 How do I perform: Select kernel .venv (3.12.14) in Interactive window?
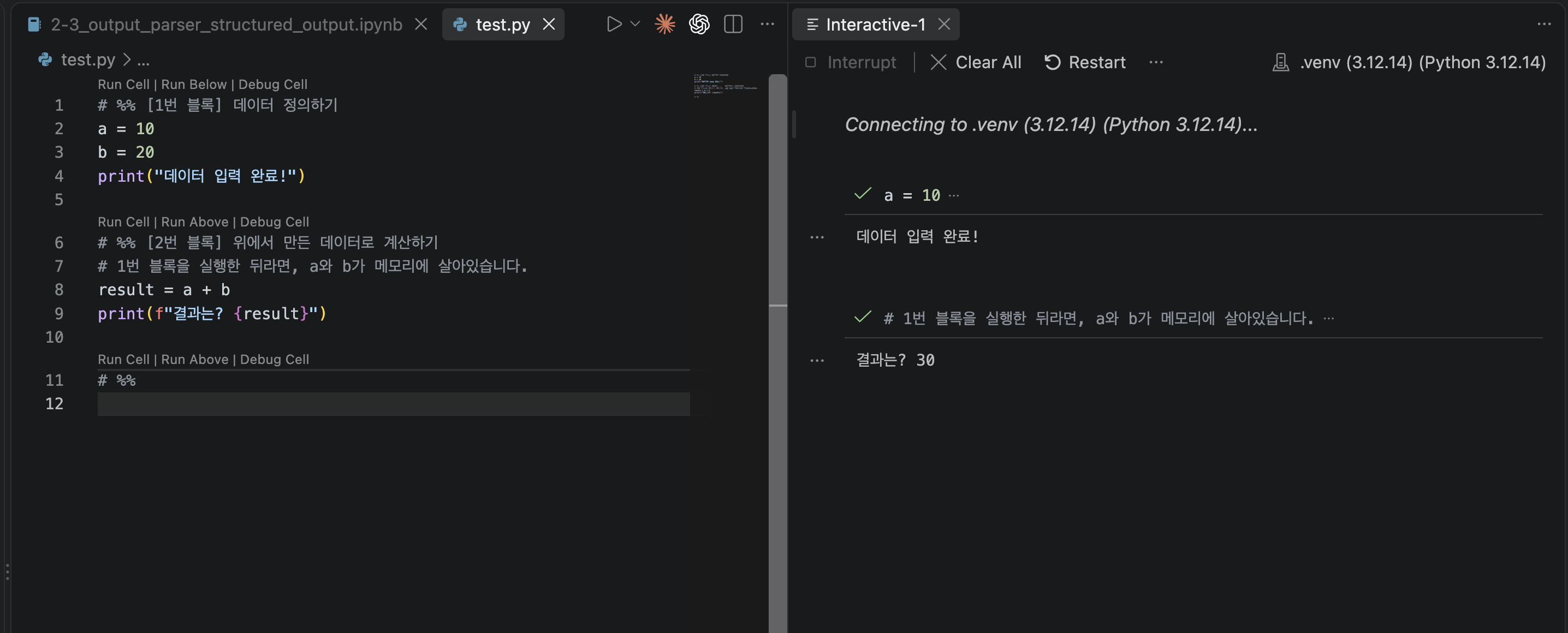(x=1409, y=62)
